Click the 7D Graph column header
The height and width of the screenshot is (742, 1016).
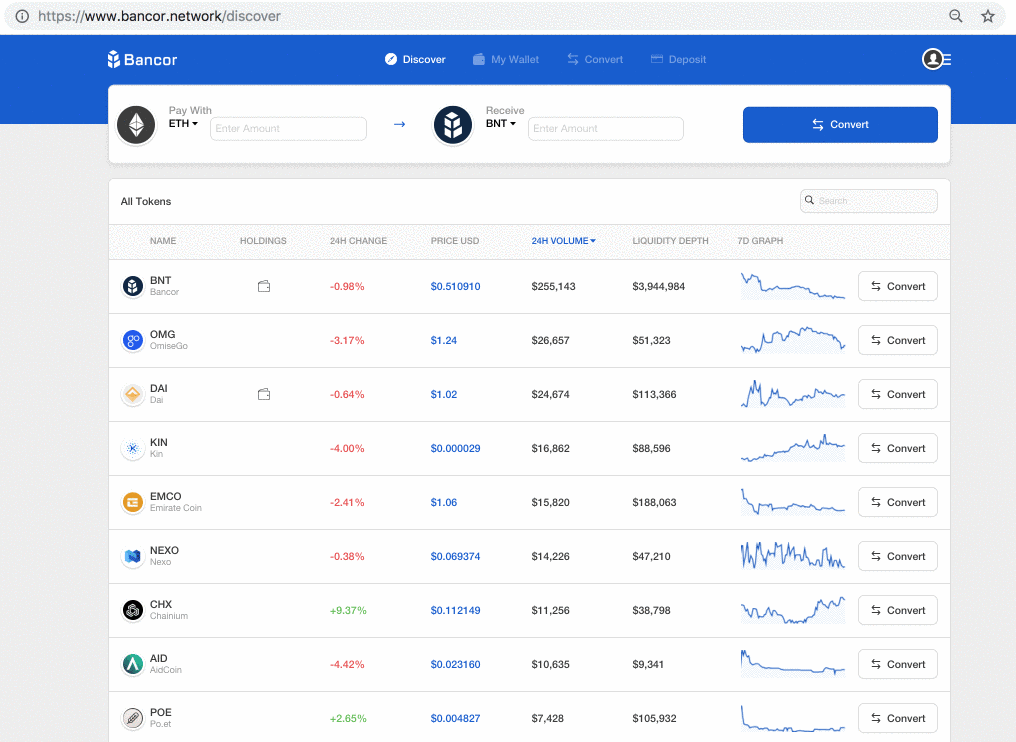[760, 240]
